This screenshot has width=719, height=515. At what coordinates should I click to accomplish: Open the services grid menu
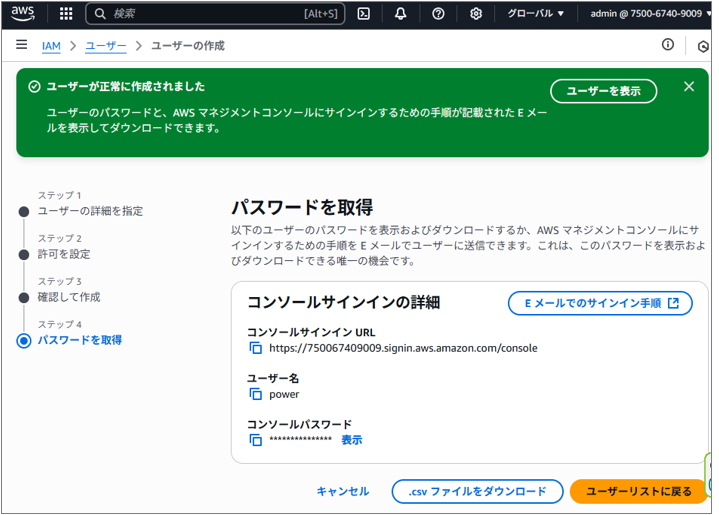(66, 14)
